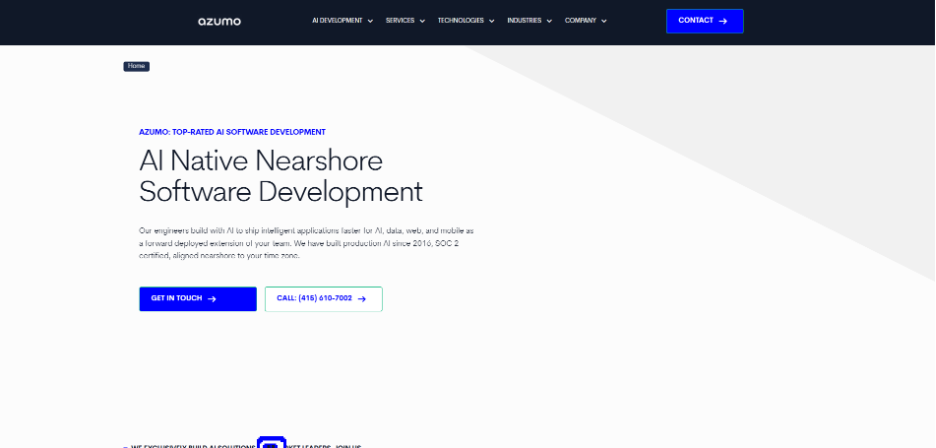Click the arrow icon in Contact button
Image resolution: width=936 pixels, height=448 pixels.
click(x=723, y=21)
